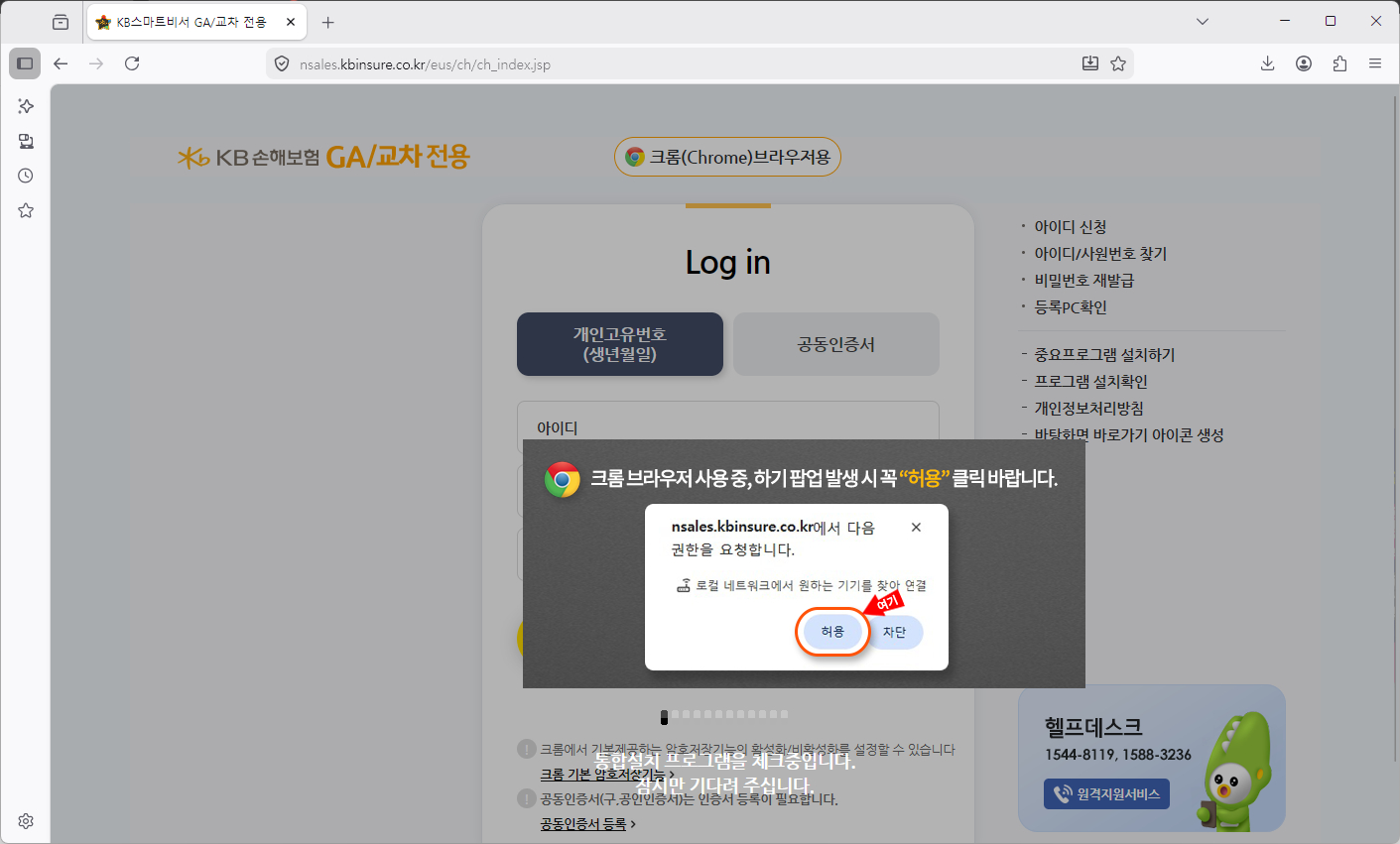Close the nsales.kbinsure.co.kr permission popup with X
This screenshot has height=844, width=1400.
point(916,528)
